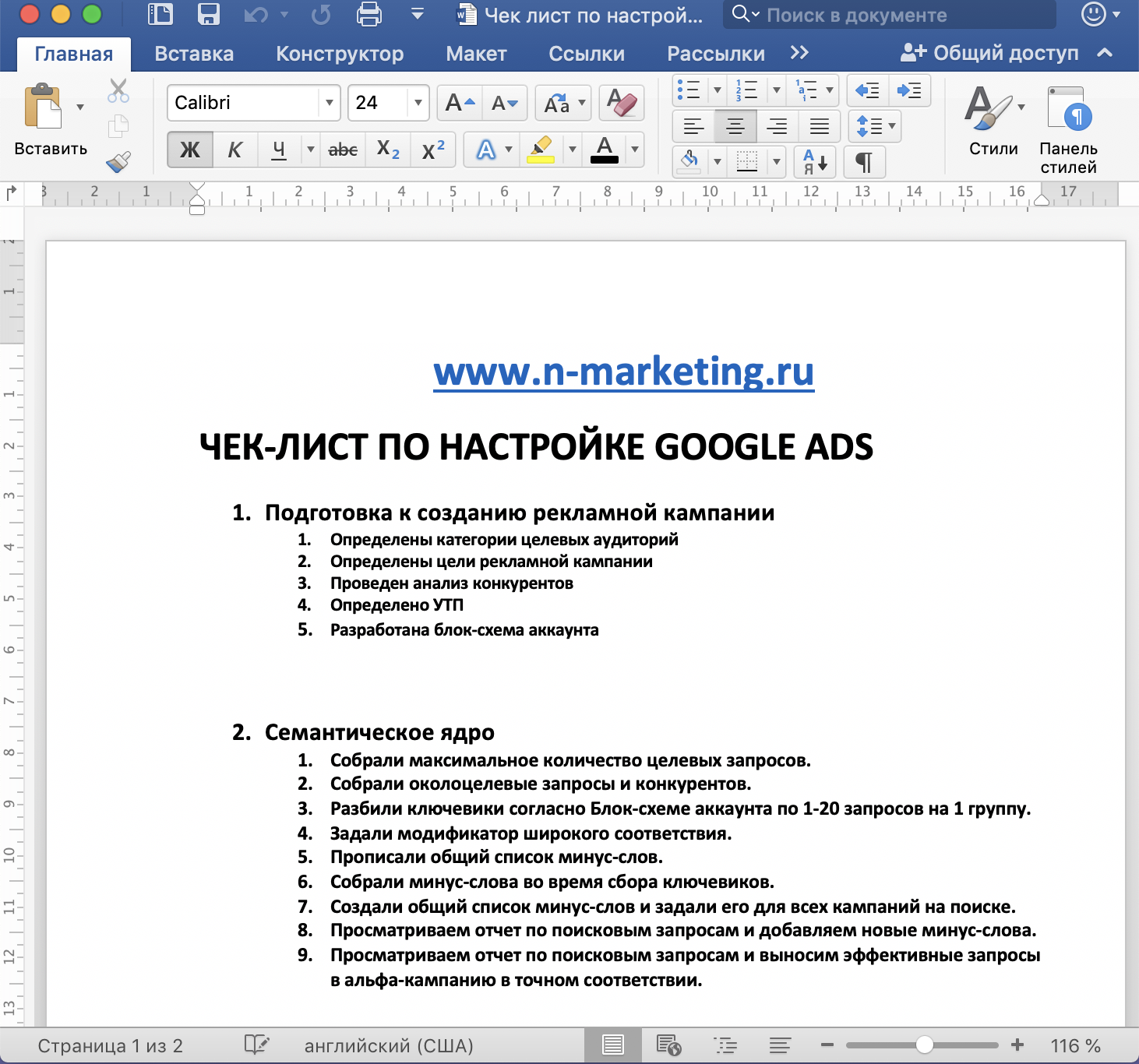Expand underline style dropdown arrow
The image size is (1139, 1064).
[310, 149]
